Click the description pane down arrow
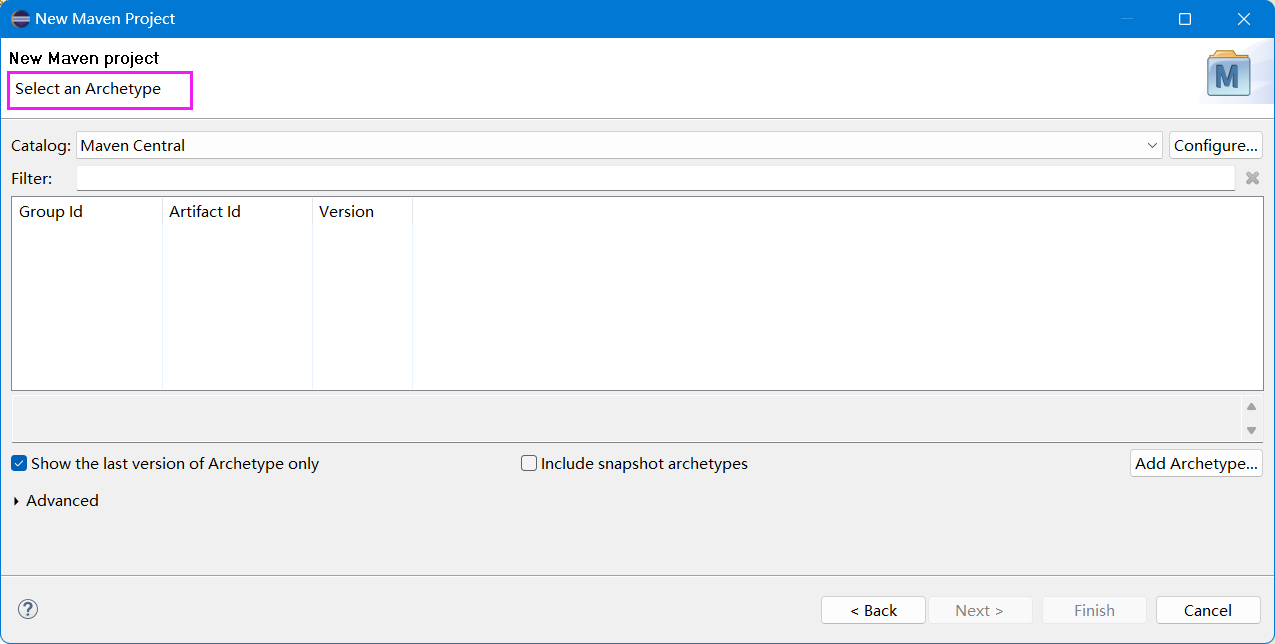The image size is (1275, 644). [x=1251, y=430]
